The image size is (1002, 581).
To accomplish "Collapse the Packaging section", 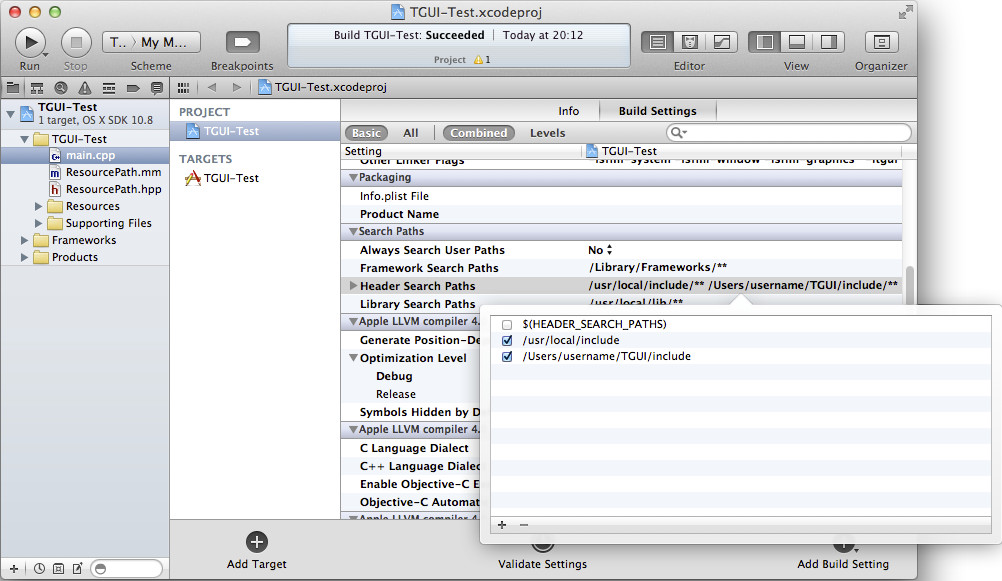I will click(x=353, y=178).
